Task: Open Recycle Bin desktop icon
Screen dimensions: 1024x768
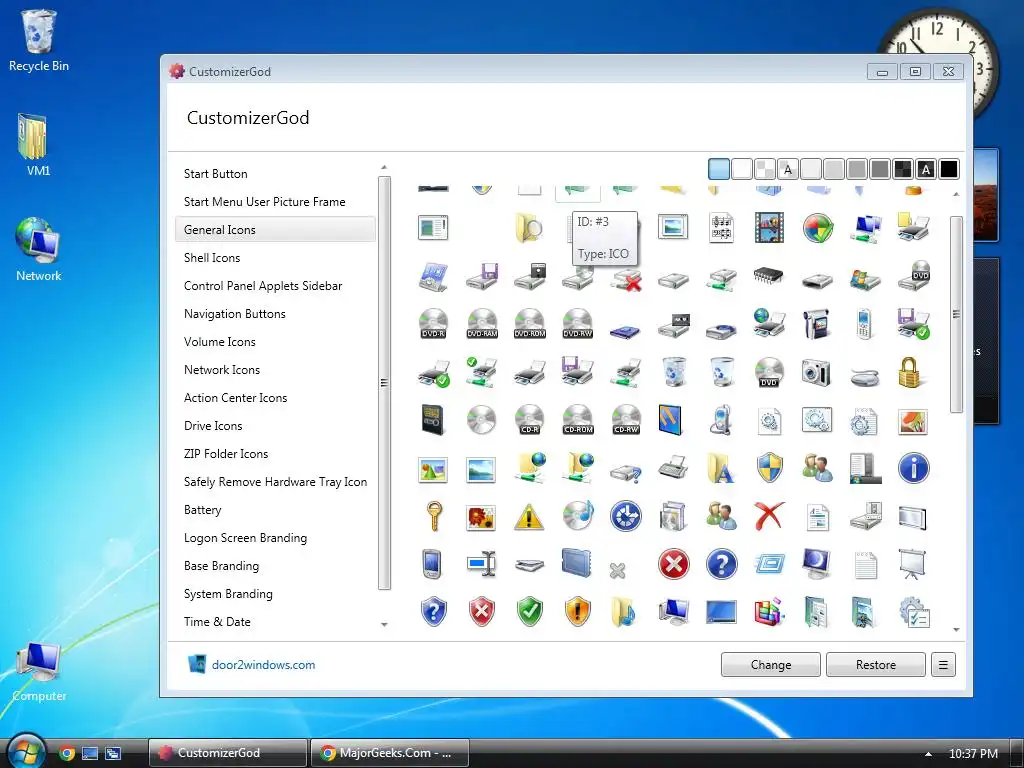Action: click(x=39, y=41)
